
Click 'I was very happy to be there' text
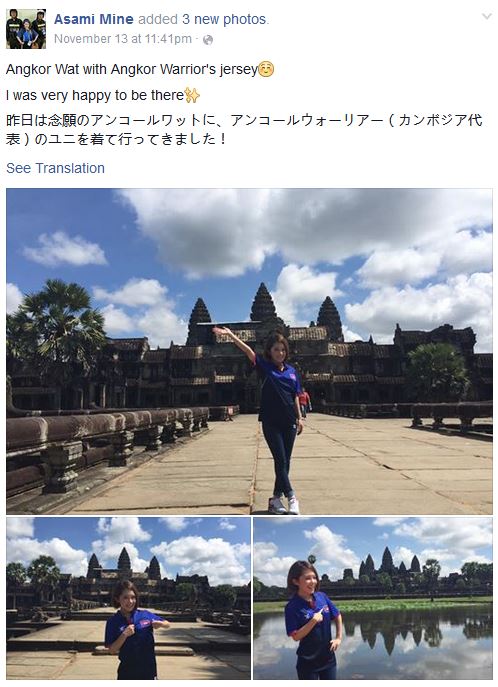coord(95,96)
